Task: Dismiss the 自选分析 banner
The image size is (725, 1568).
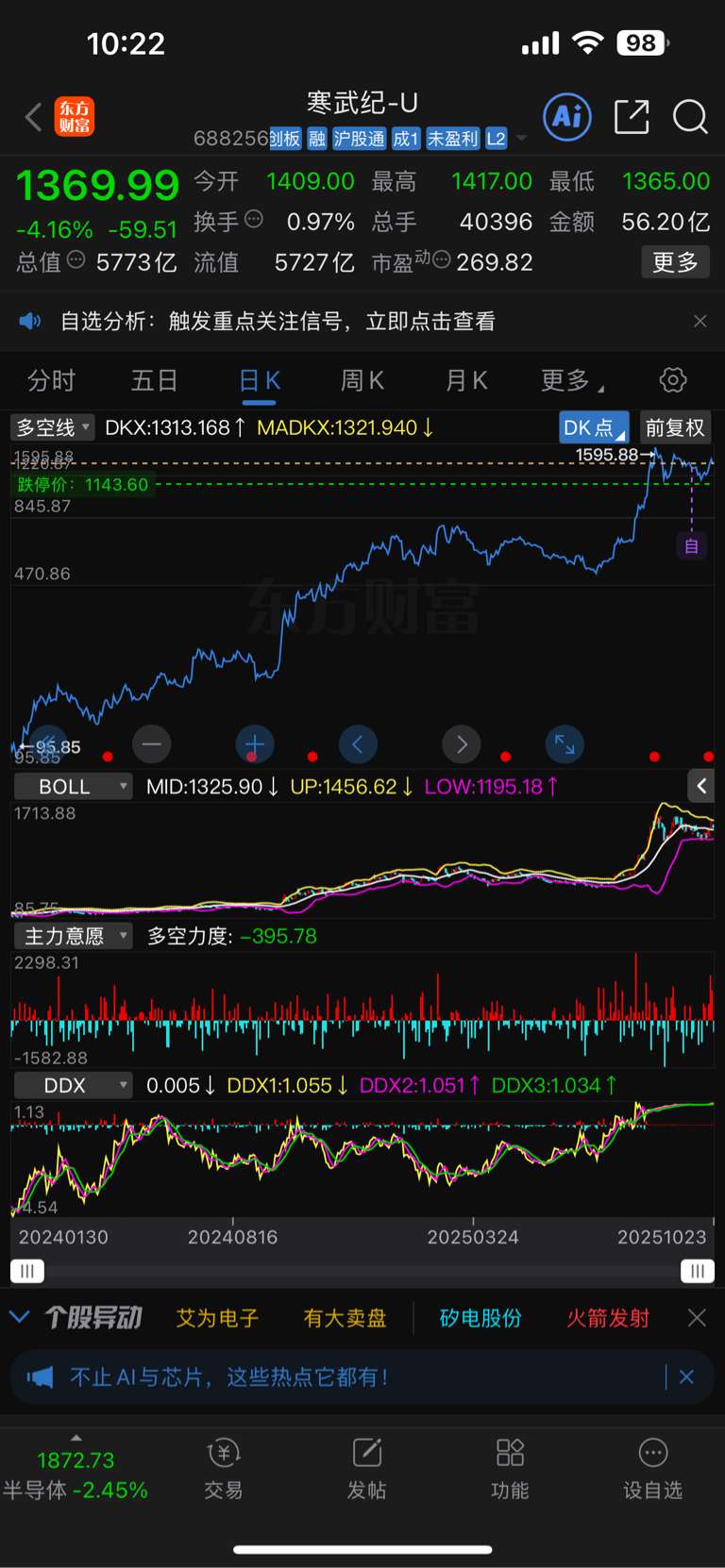Action: coord(700,321)
